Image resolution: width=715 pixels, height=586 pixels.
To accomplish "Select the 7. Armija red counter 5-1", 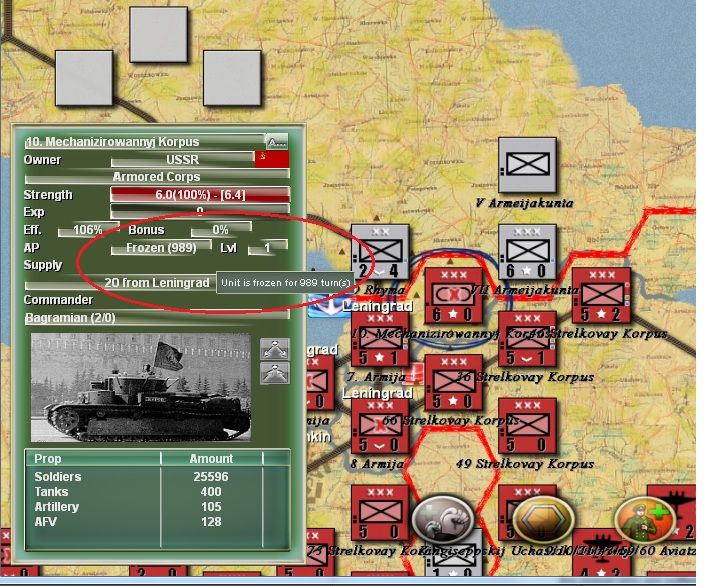I will click(x=379, y=339).
